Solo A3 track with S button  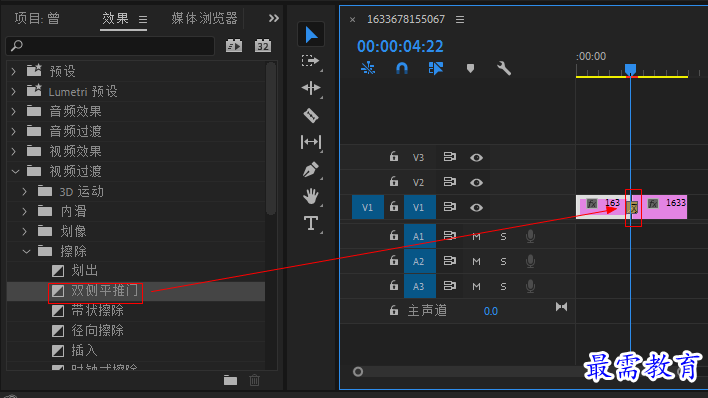[x=503, y=286]
